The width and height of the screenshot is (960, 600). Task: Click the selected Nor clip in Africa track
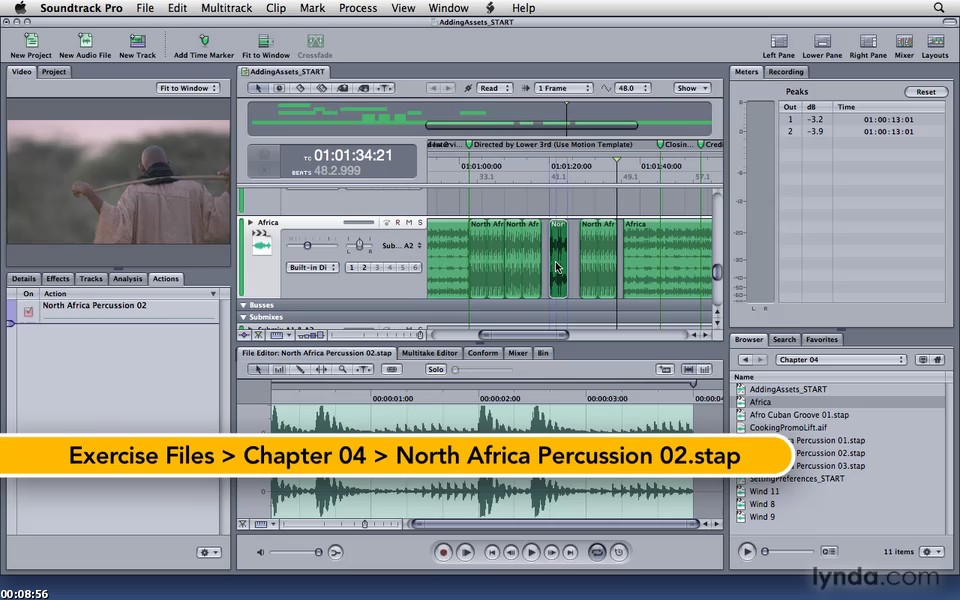tap(558, 260)
